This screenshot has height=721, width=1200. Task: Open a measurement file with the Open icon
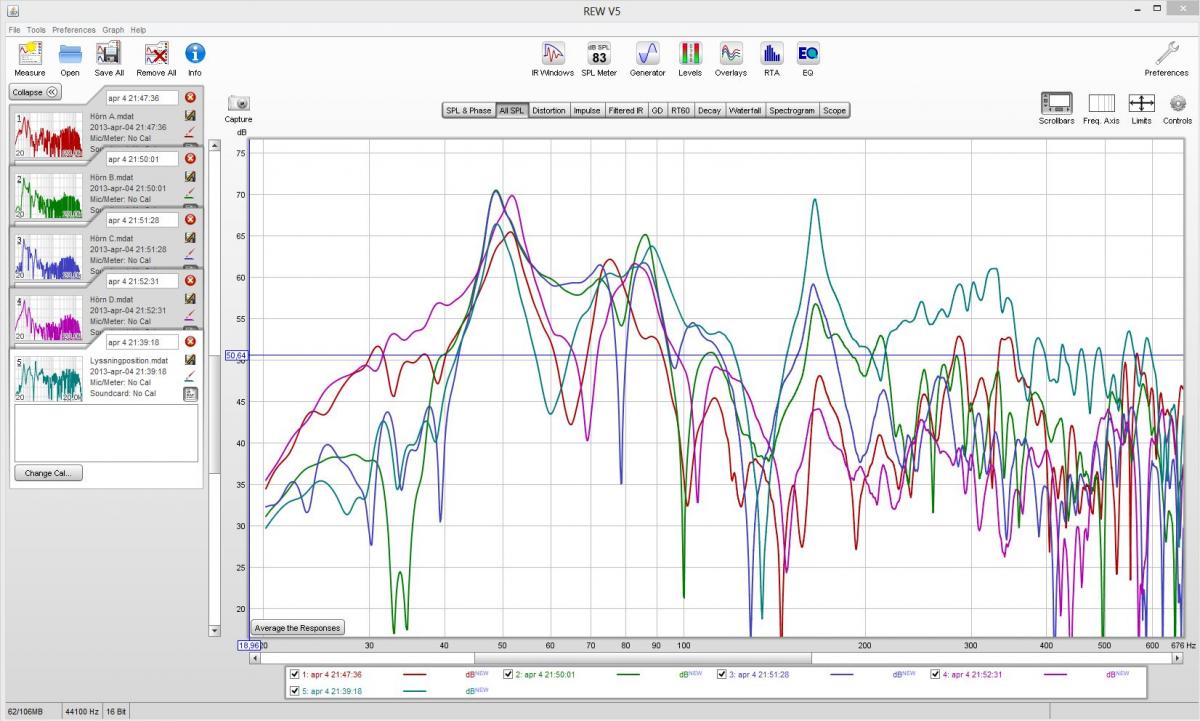(69, 54)
